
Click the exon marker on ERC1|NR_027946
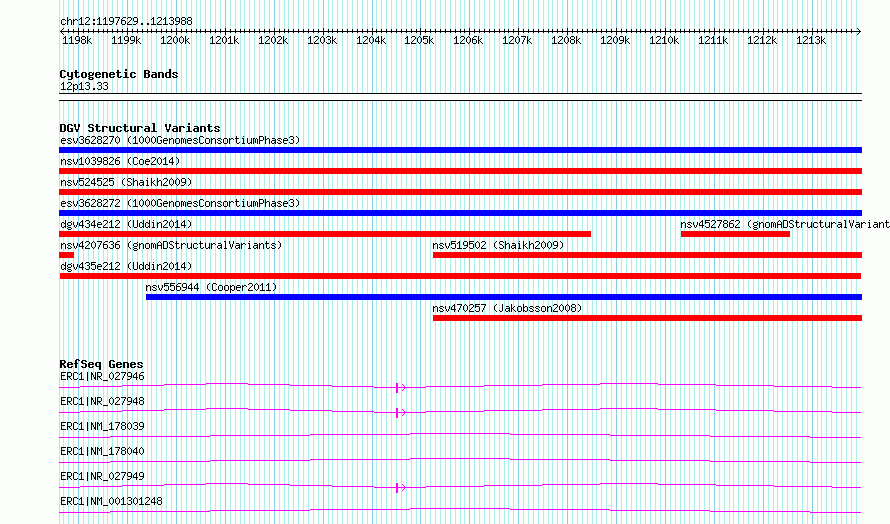(x=397, y=388)
